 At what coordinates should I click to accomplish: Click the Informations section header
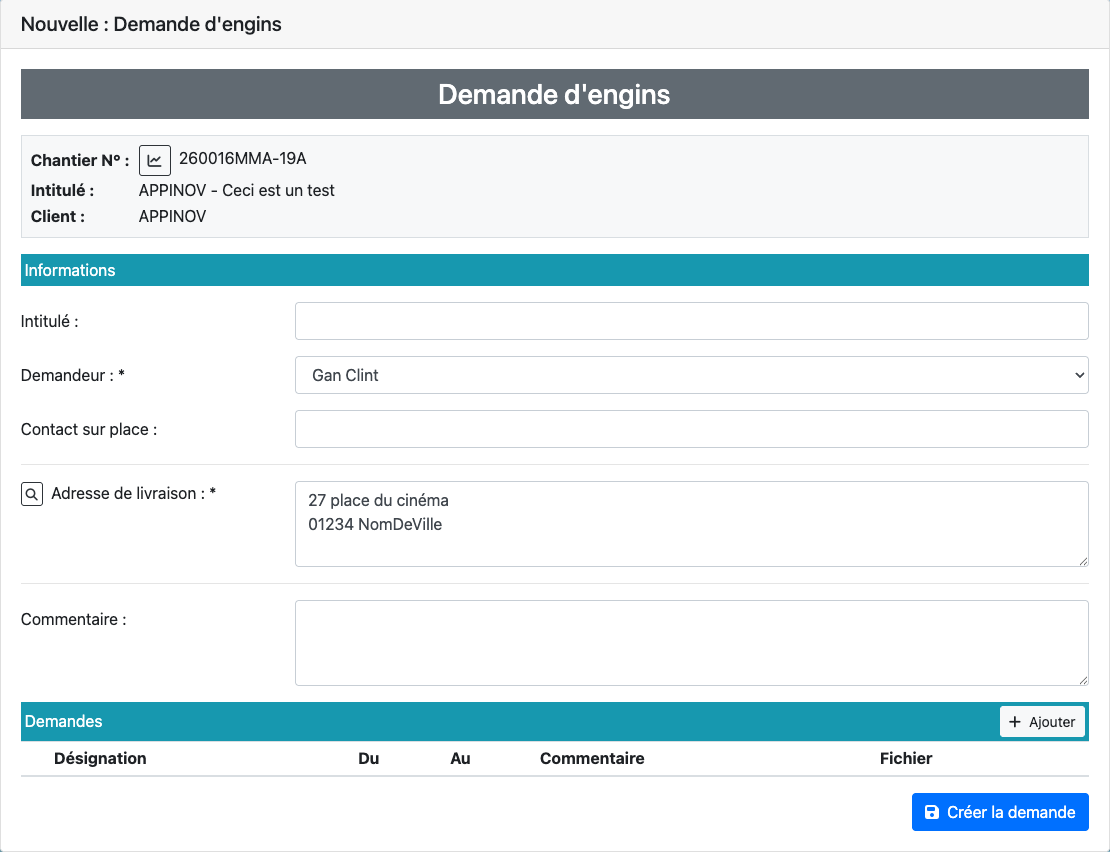[x=70, y=270]
